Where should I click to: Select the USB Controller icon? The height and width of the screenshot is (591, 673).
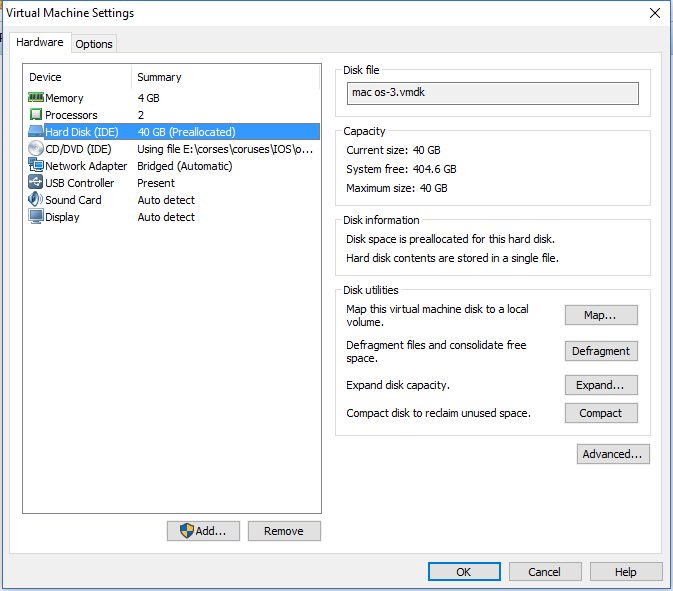[x=36, y=182]
